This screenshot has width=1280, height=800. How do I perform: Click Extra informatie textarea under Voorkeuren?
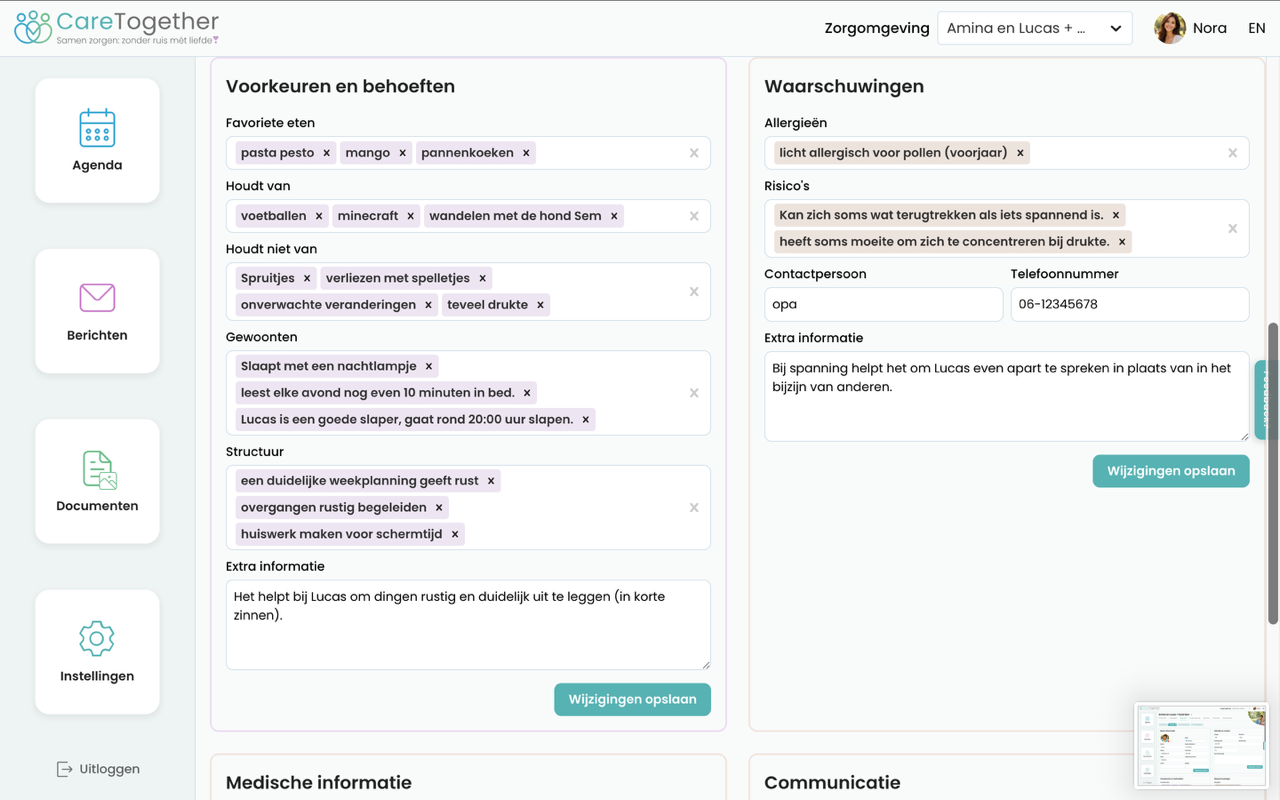pos(468,625)
